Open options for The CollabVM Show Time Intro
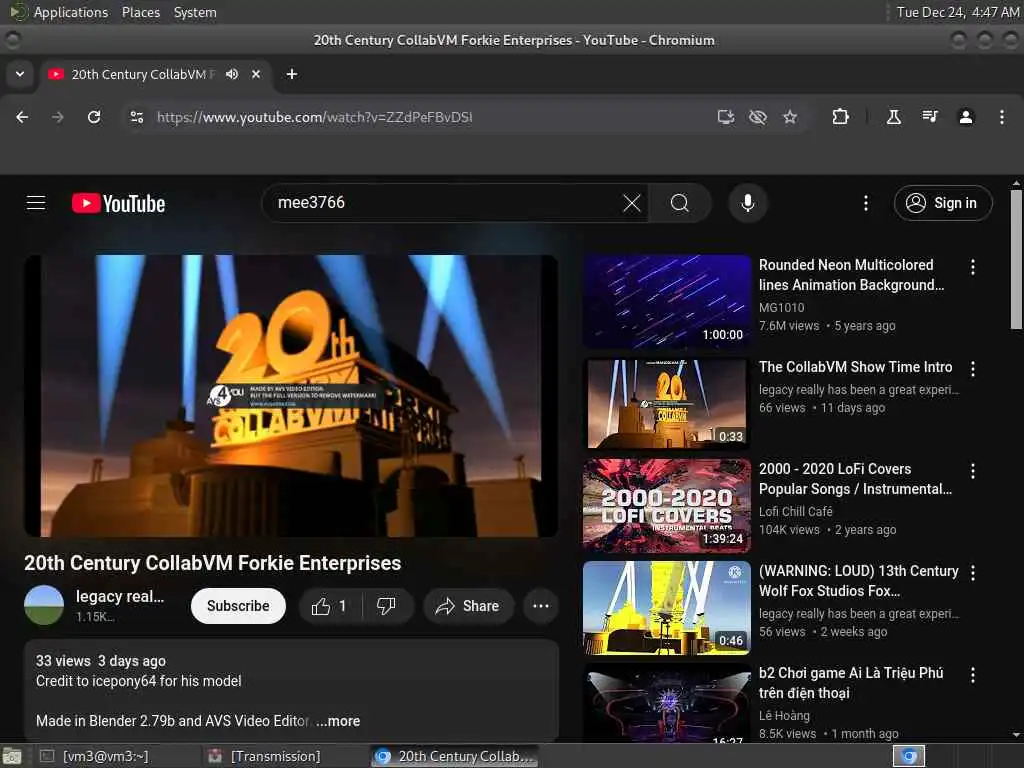 (x=973, y=369)
